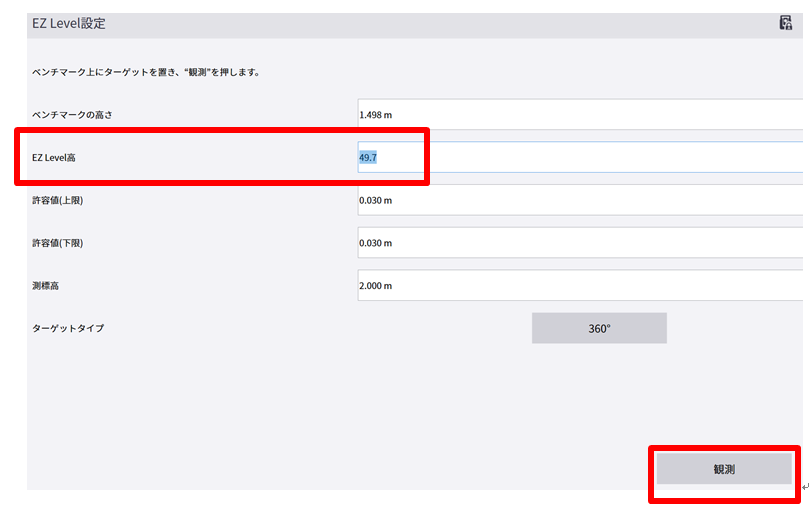Click the 測標高 field showing 2.000 m
809x514 pixels.
[580, 285]
